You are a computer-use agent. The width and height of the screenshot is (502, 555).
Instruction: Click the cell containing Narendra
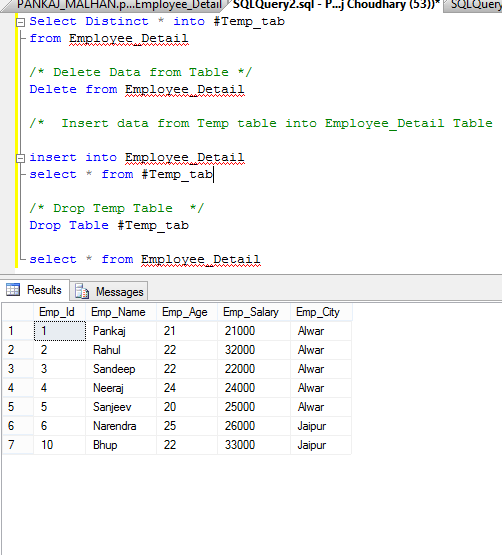(121, 426)
